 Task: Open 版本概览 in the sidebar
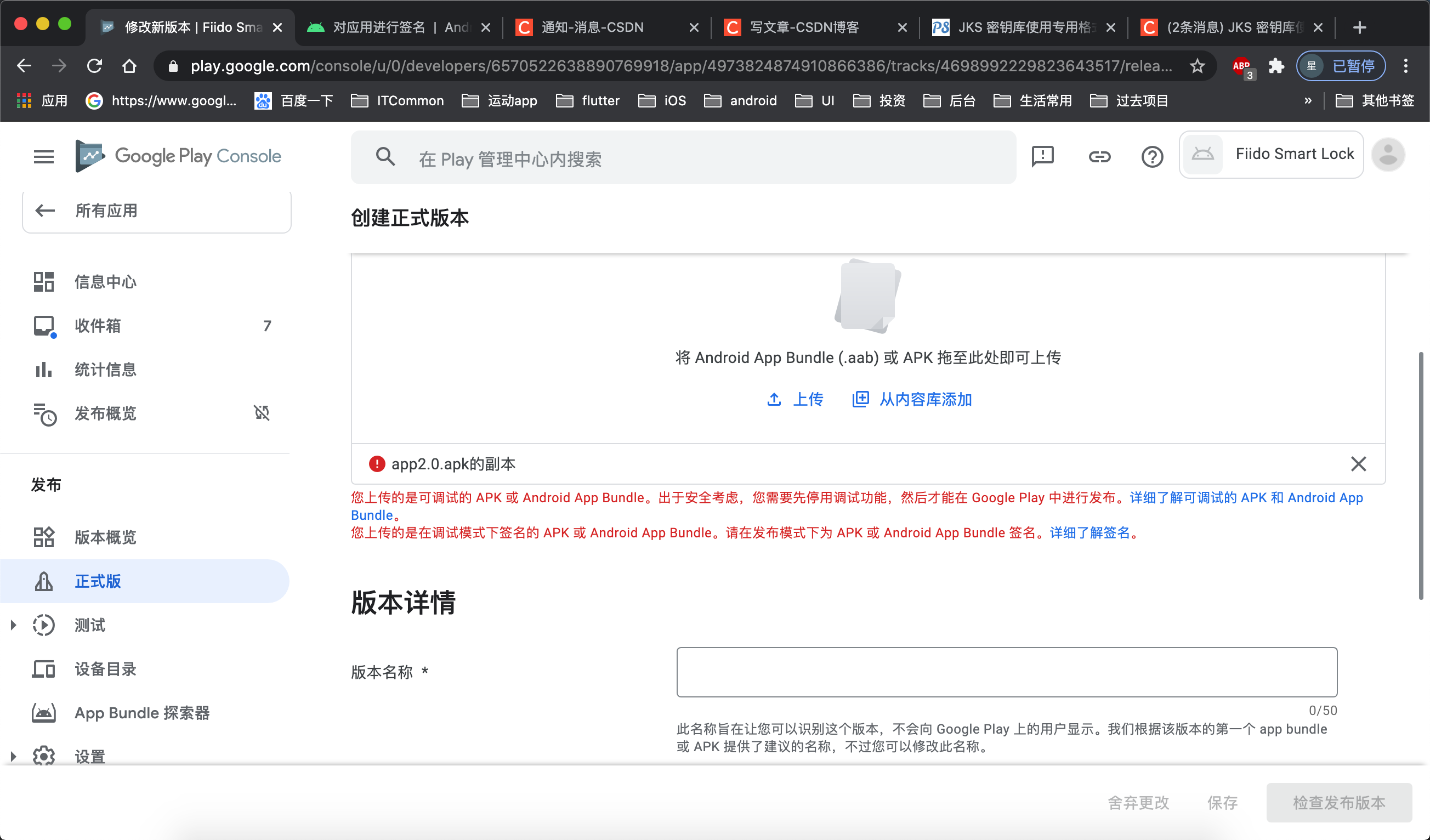105,537
